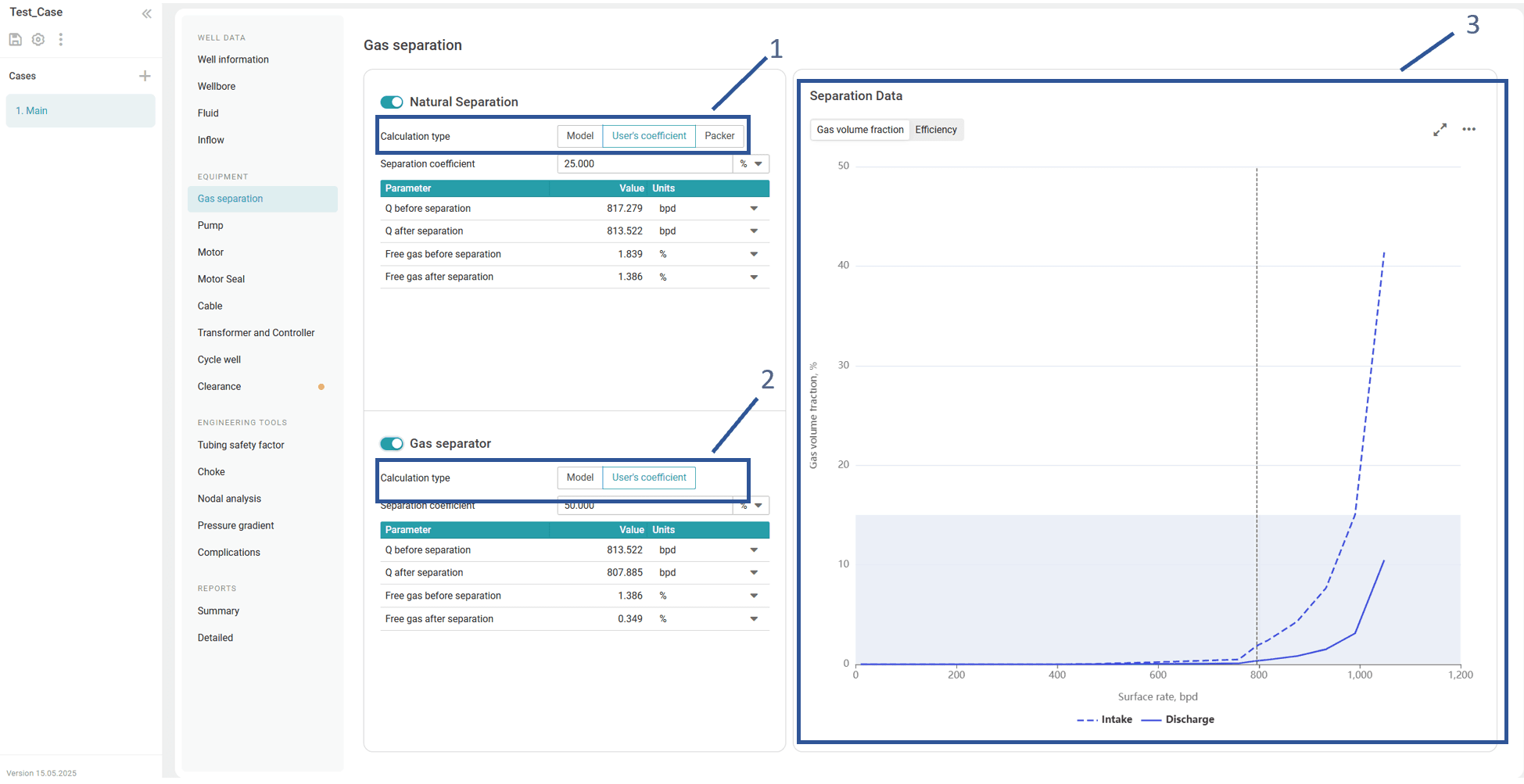Toggle the Natural Separation switch

392,102
